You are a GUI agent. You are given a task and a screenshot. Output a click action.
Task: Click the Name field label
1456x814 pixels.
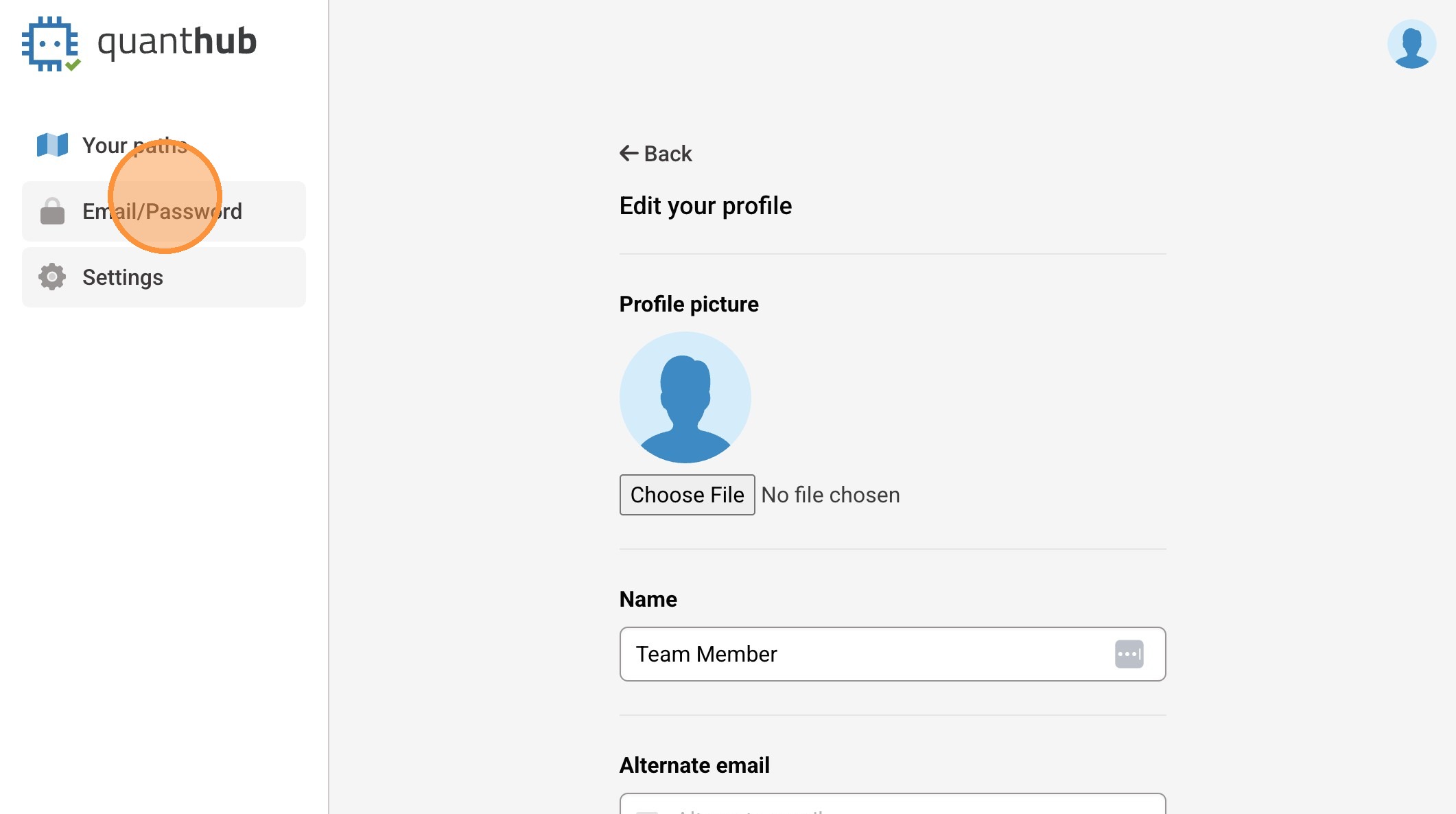(648, 599)
